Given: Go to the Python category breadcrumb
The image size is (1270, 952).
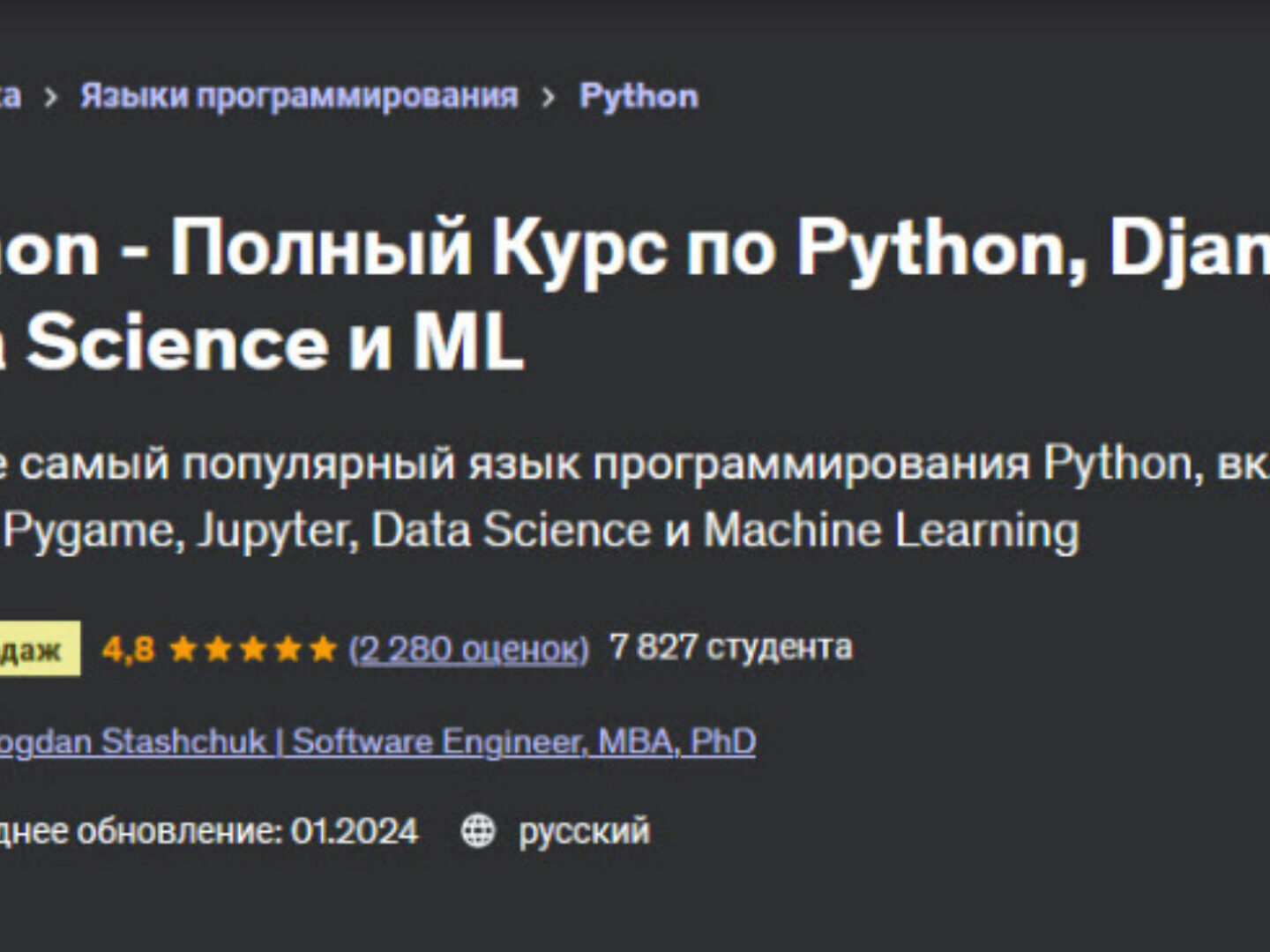Looking at the screenshot, I should point(638,95).
